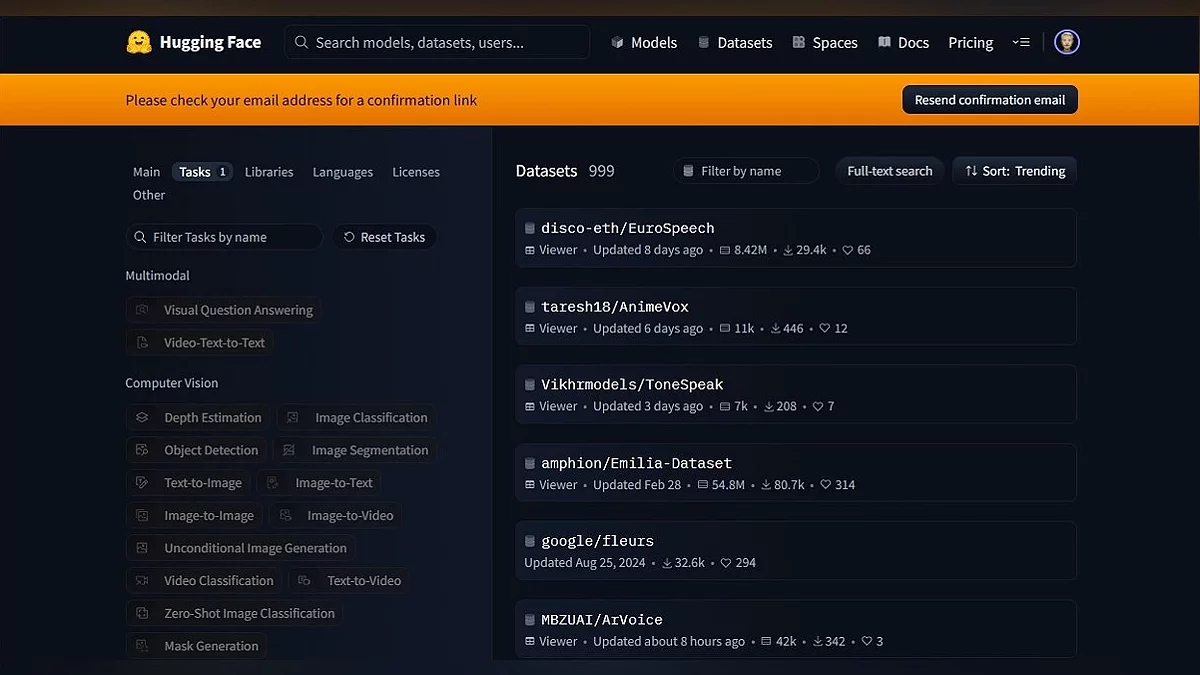1200x675 pixels.
Task: Click the Models cube icon in navbar
Action: pyautogui.click(x=618, y=43)
